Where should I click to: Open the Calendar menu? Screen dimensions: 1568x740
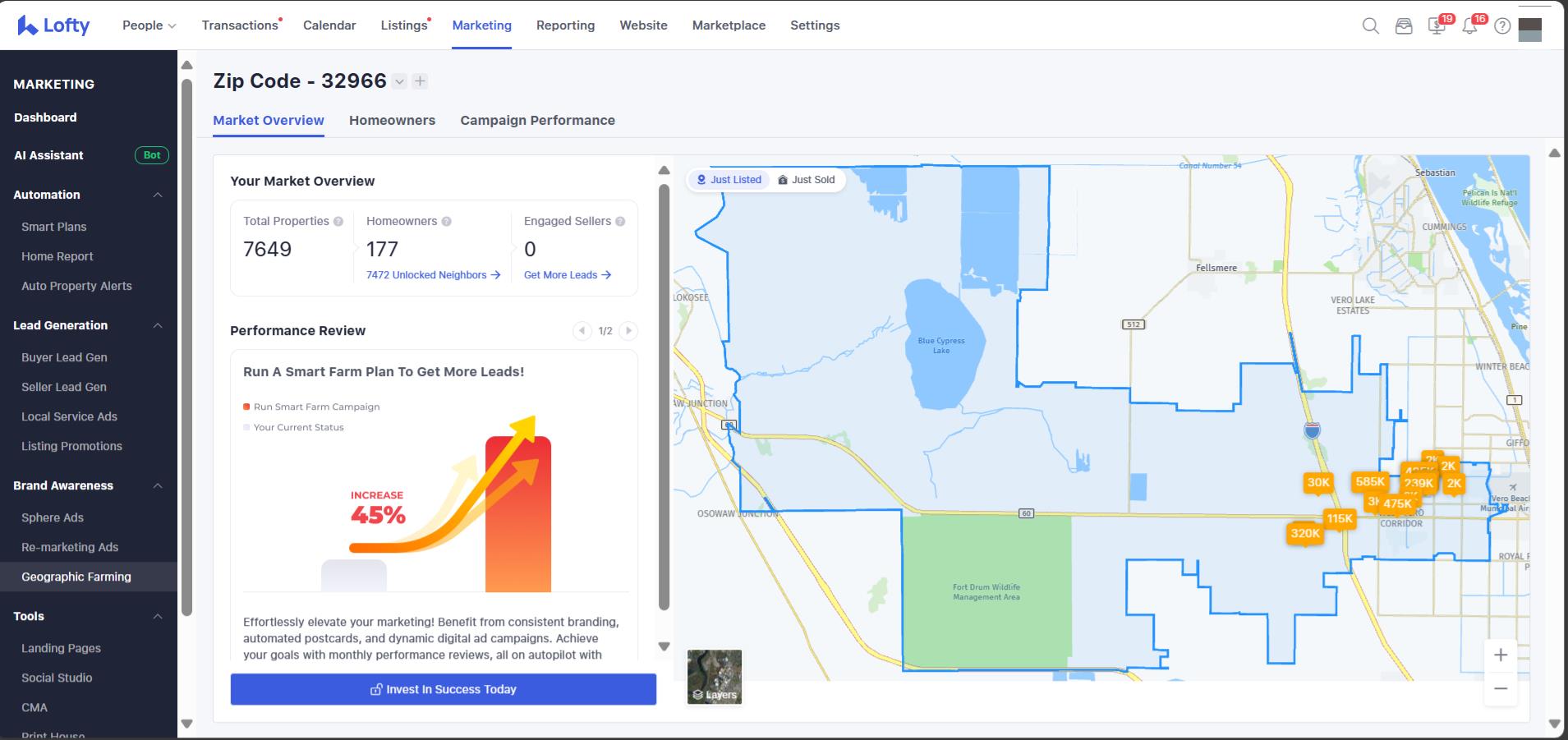(329, 25)
